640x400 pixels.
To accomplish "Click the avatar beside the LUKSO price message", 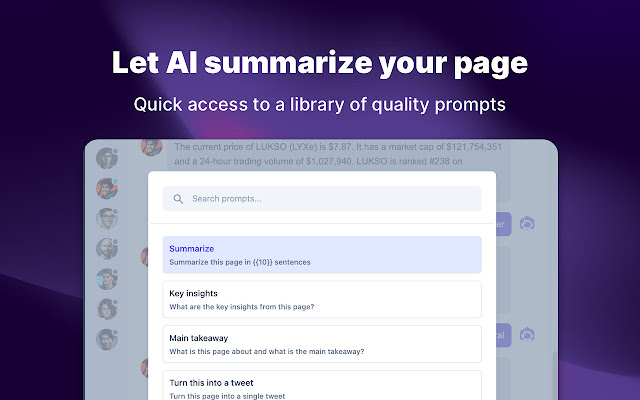I will [151, 147].
